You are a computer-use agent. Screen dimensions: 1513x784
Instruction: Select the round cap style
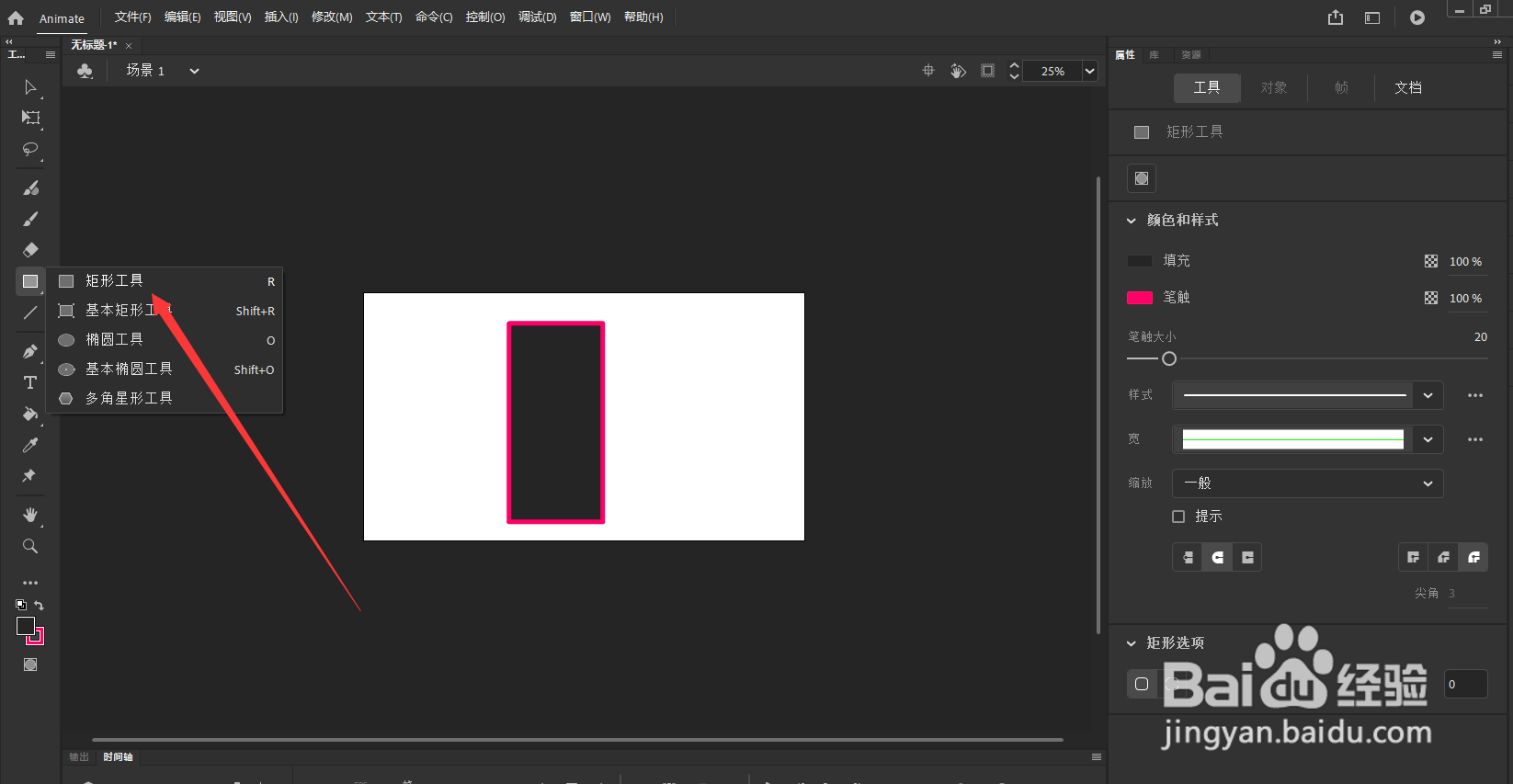point(1218,557)
